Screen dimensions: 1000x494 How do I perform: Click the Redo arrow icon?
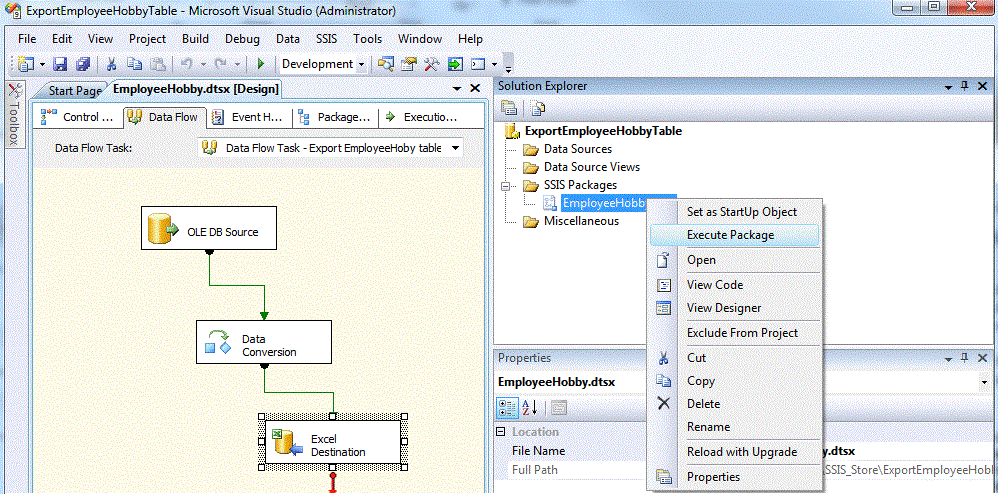click(x=221, y=64)
